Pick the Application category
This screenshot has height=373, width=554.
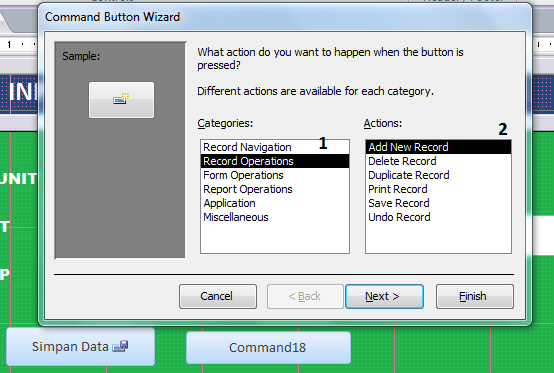[275, 203]
